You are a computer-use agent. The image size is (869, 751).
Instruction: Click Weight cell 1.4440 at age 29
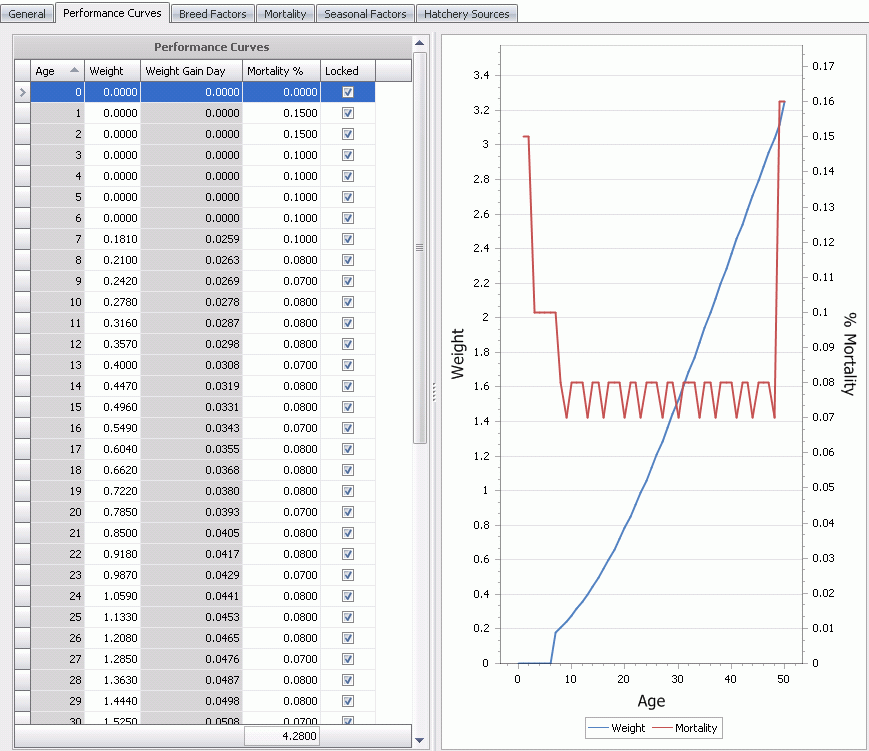[113, 701]
